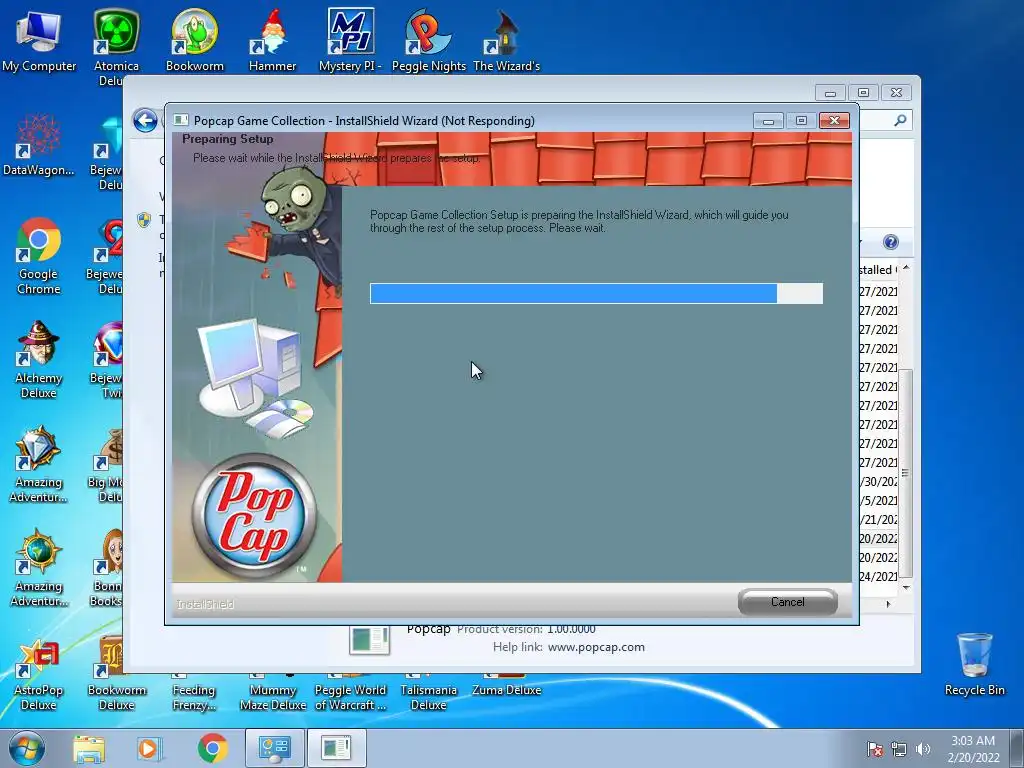Viewport: 1024px width, 768px height.
Task: Open www.popcap.com help link
Action: tap(596, 647)
